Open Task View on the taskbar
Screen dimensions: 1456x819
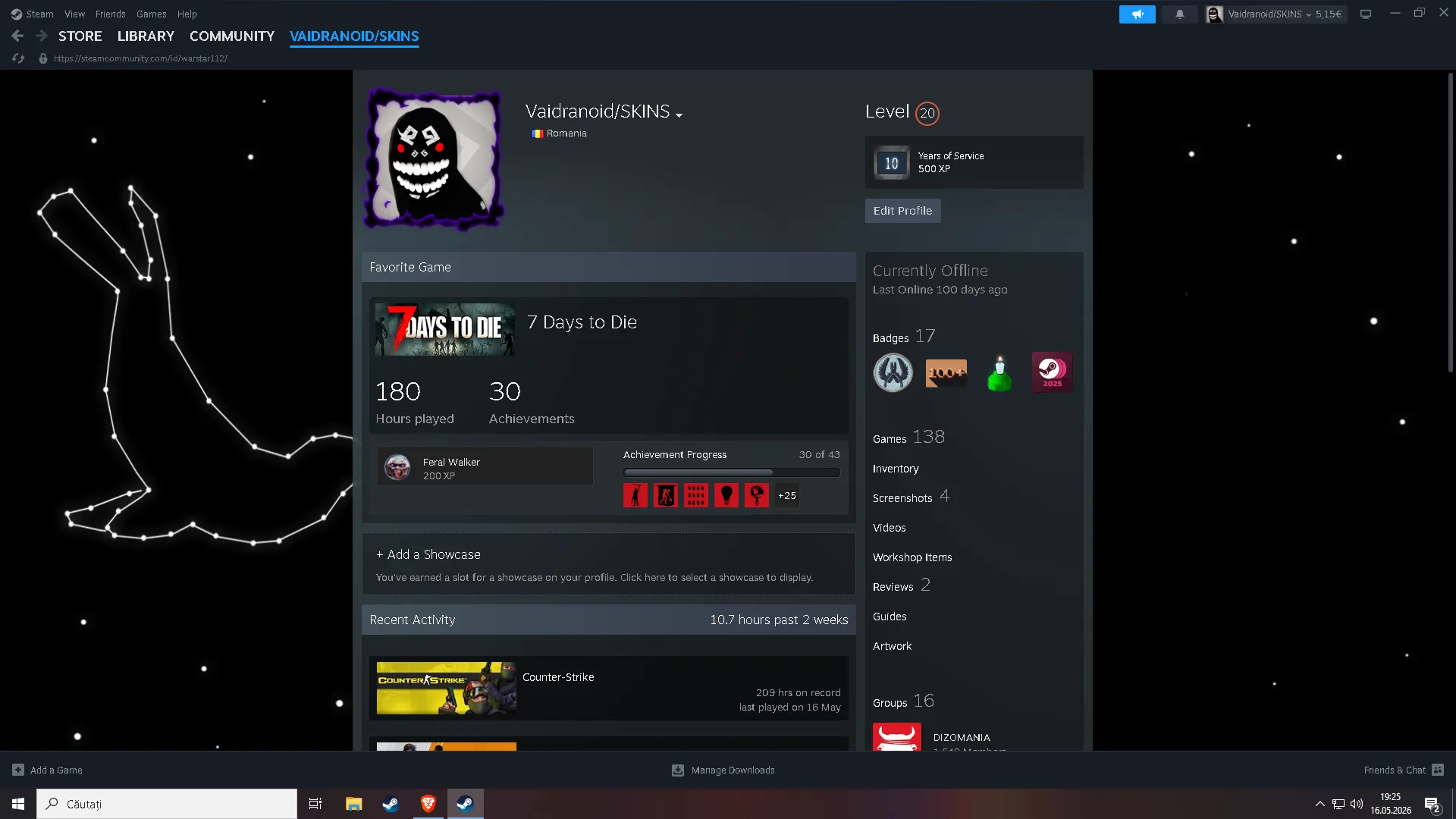(315, 804)
